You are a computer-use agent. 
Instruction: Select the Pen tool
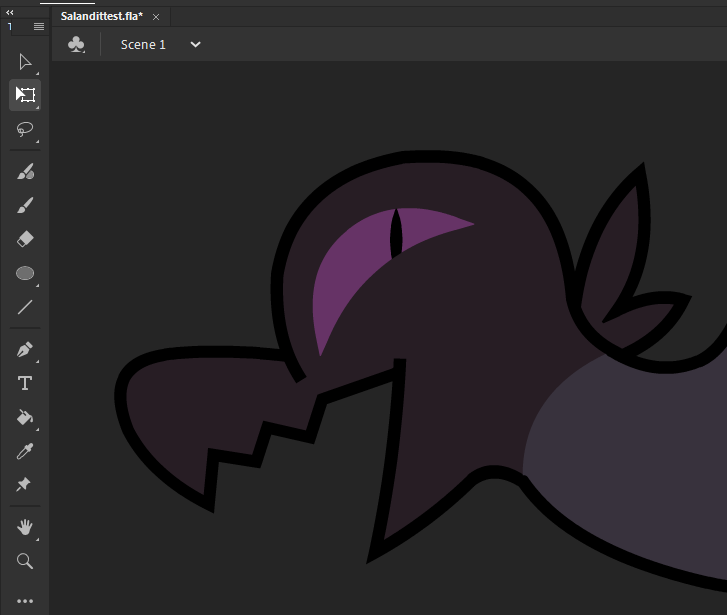[25, 349]
